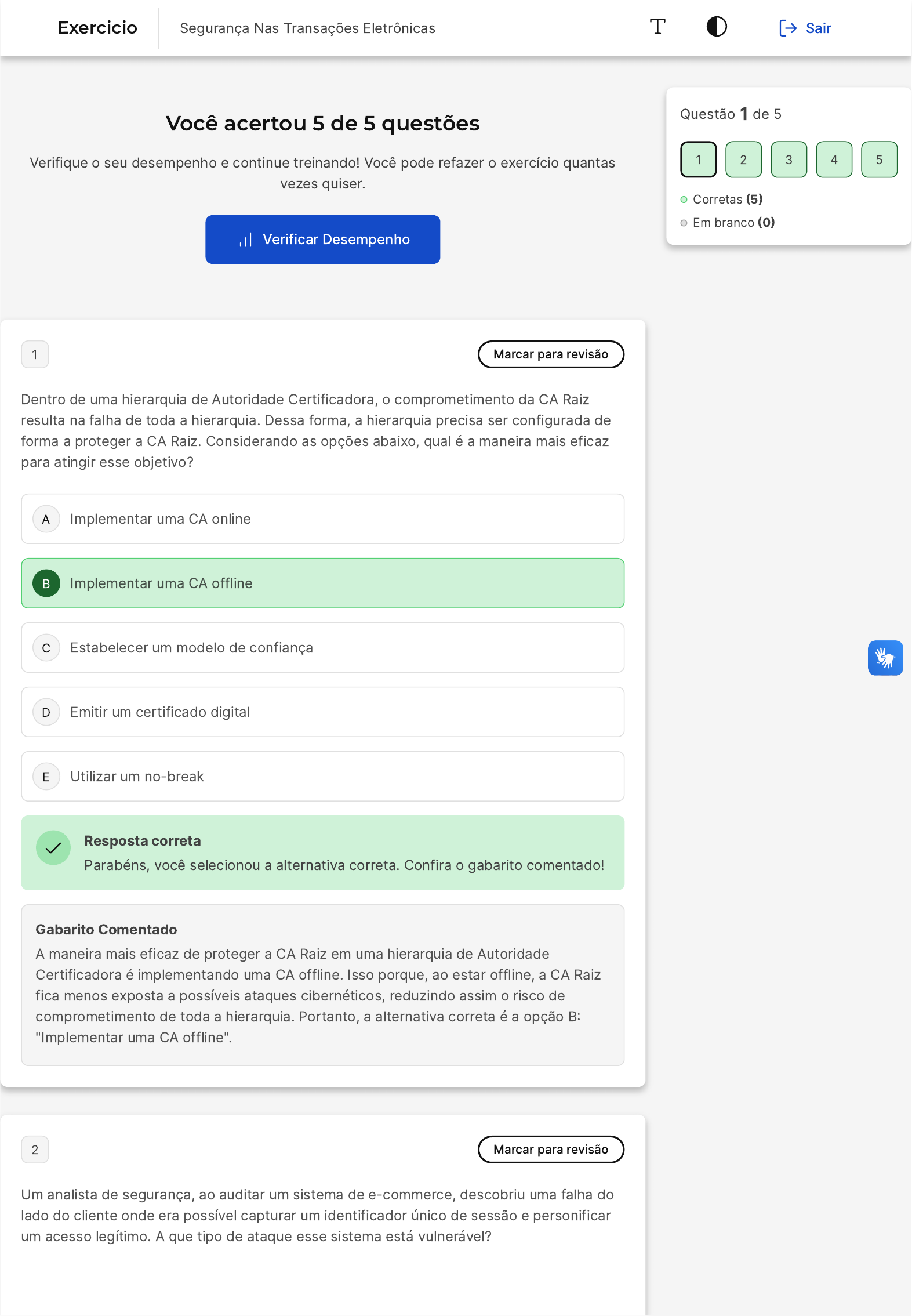Click the green Resposta correta checkmark icon
This screenshot has height=1316, width=912.
coord(53,848)
